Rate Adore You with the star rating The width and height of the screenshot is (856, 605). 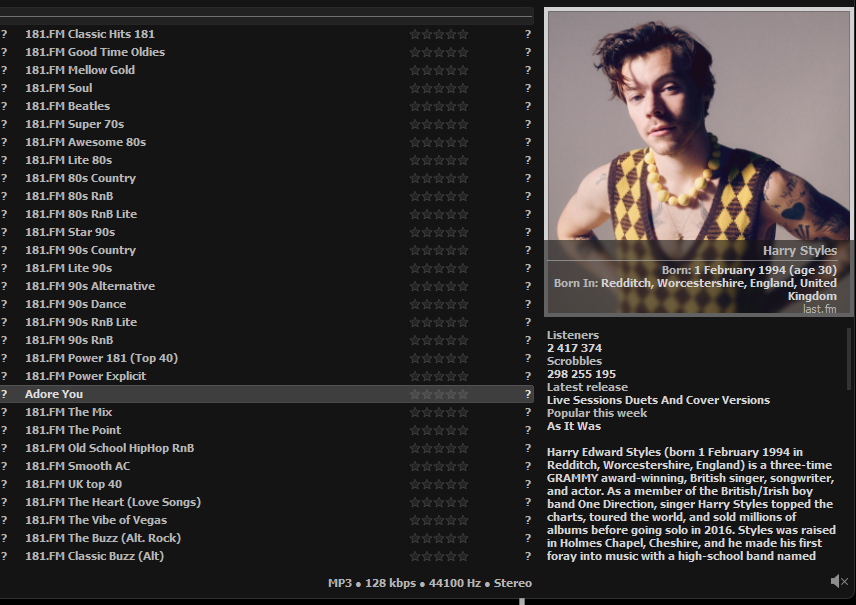tap(439, 394)
